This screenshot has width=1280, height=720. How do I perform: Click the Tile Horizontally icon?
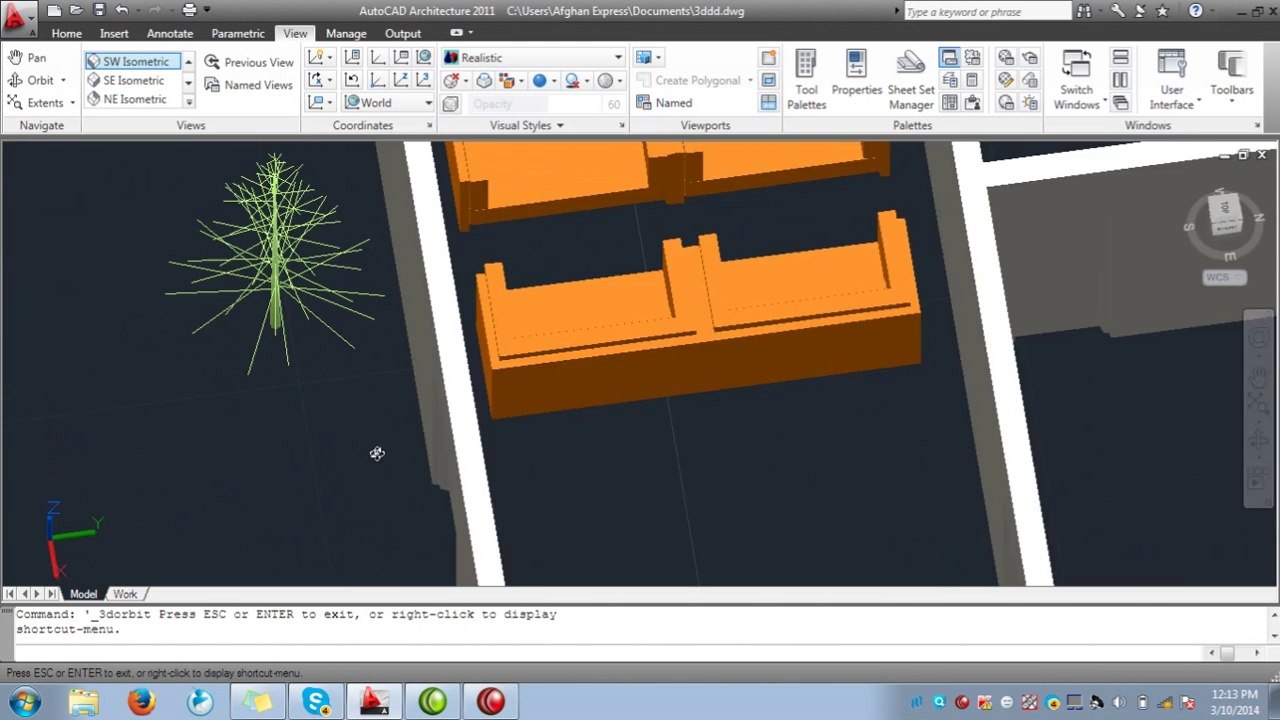coord(1120,58)
